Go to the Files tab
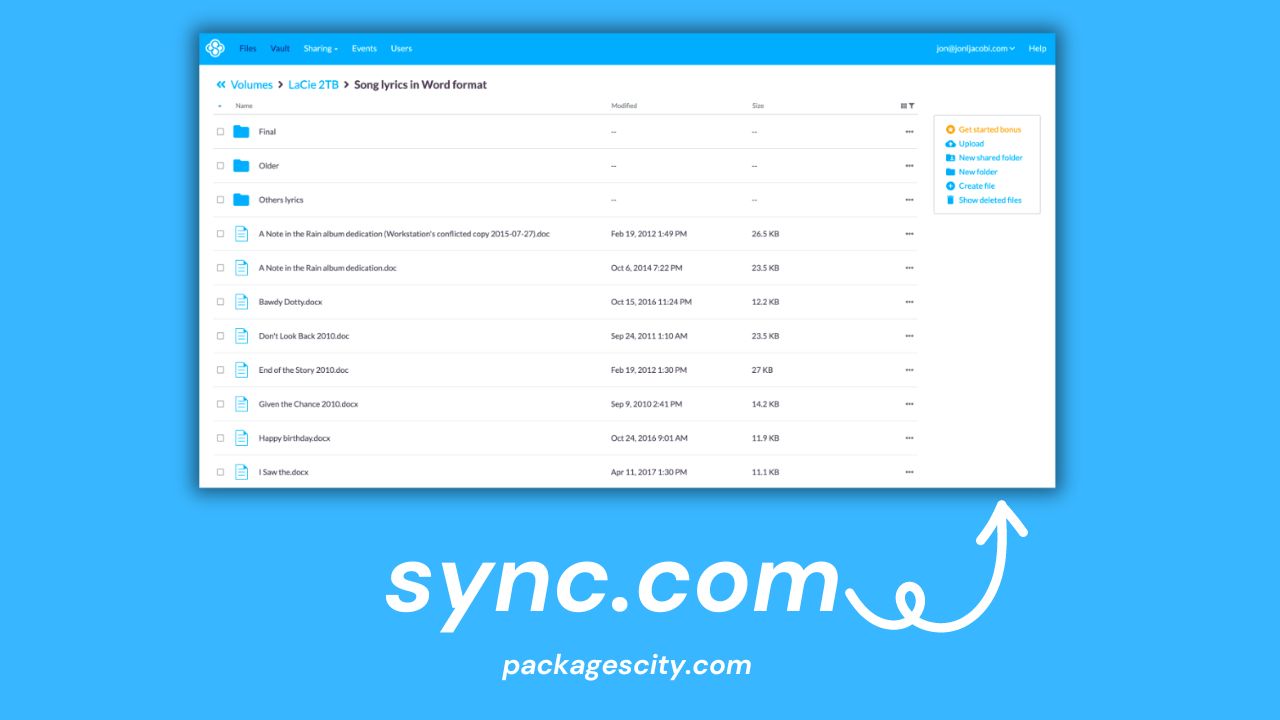The height and width of the screenshot is (720, 1280). [x=248, y=48]
